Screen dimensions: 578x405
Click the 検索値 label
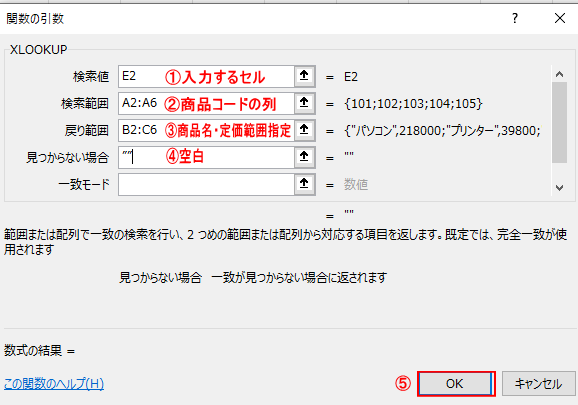click(x=91, y=77)
